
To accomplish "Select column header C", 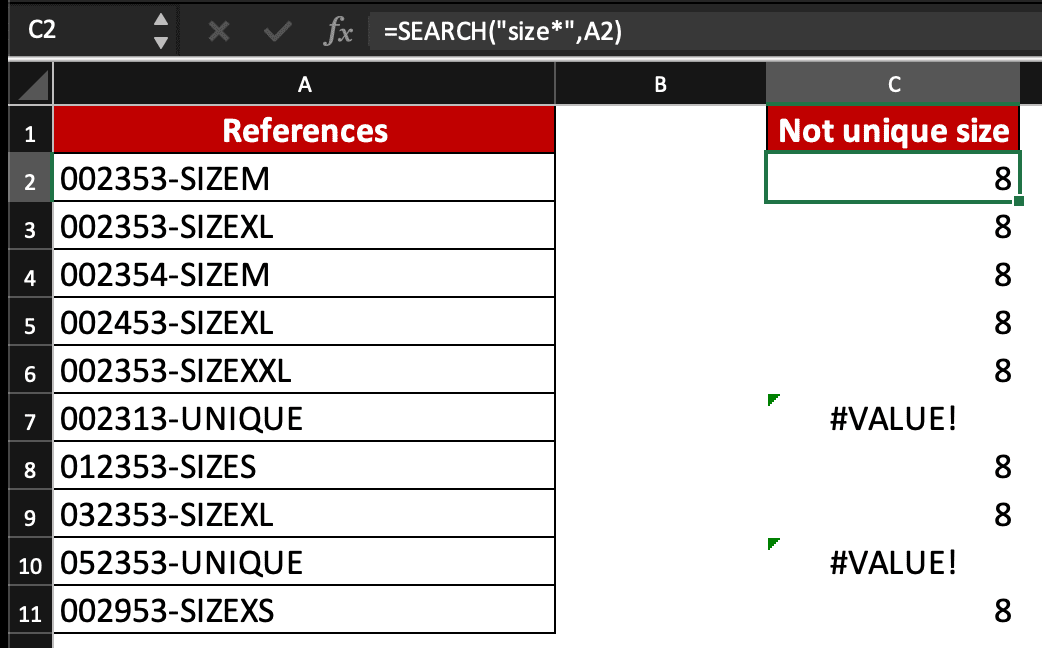I will [x=893, y=84].
